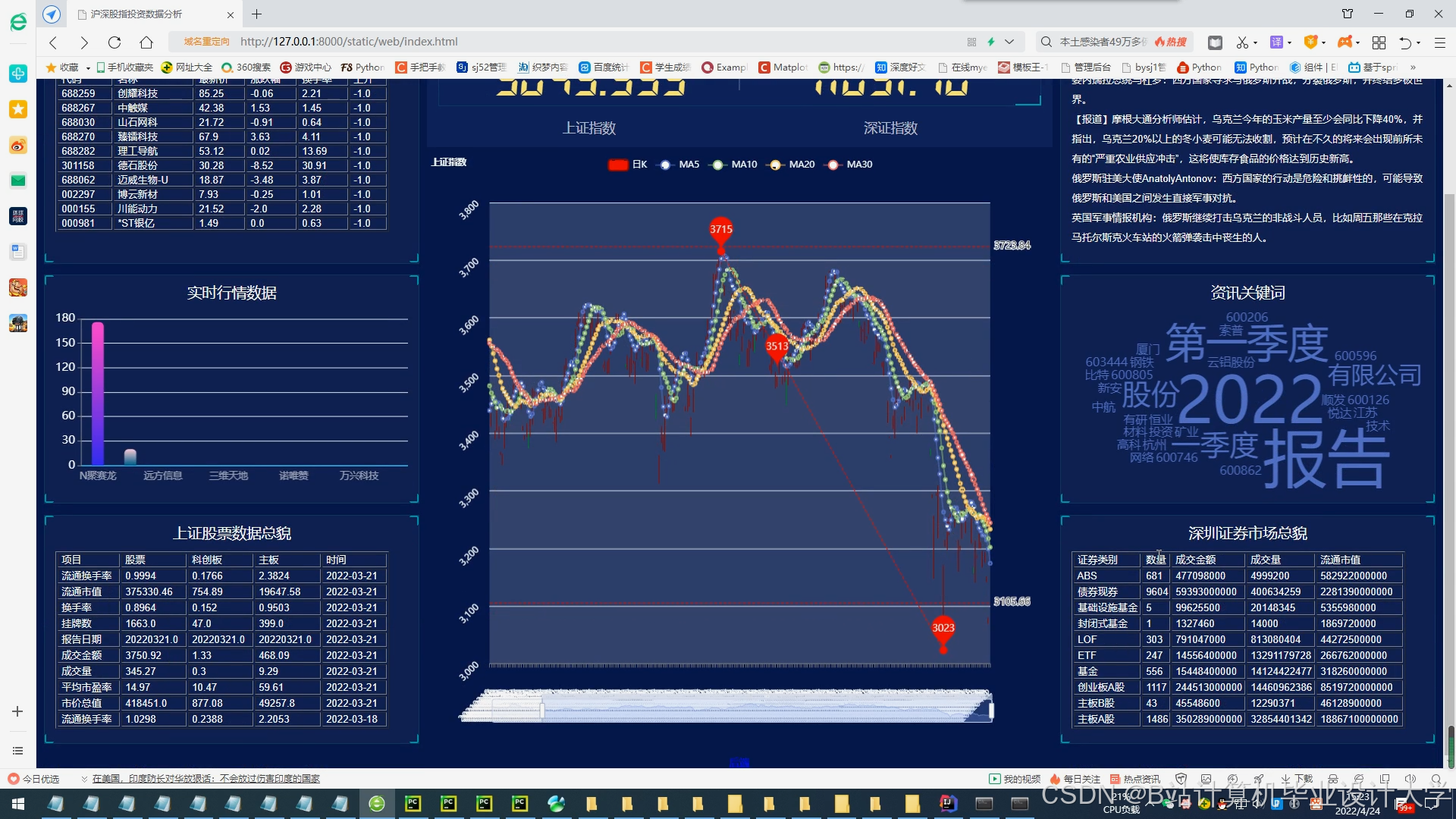Image resolution: width=1456 pixels, height=819 pixels.
Task: Expand the address bar dropdown arrow
Action: tap(1009, 42)
